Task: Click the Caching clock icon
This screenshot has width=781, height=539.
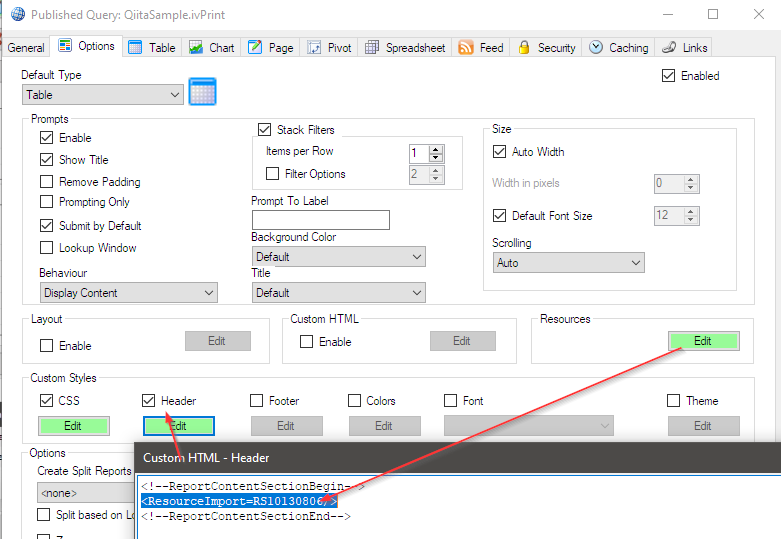Action: click(596, 47)
